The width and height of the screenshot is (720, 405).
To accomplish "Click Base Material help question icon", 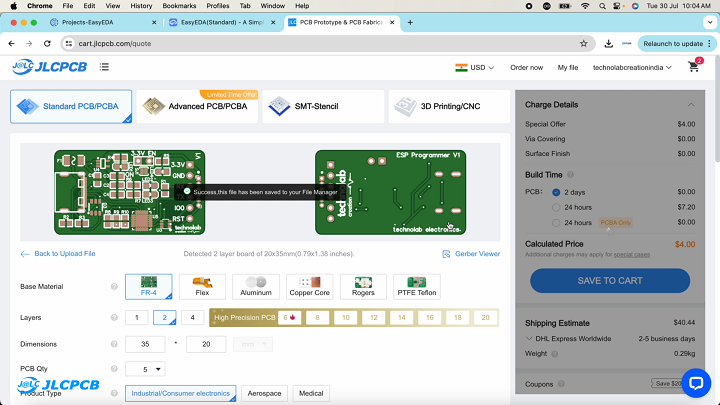I will (x=114, y=287).
